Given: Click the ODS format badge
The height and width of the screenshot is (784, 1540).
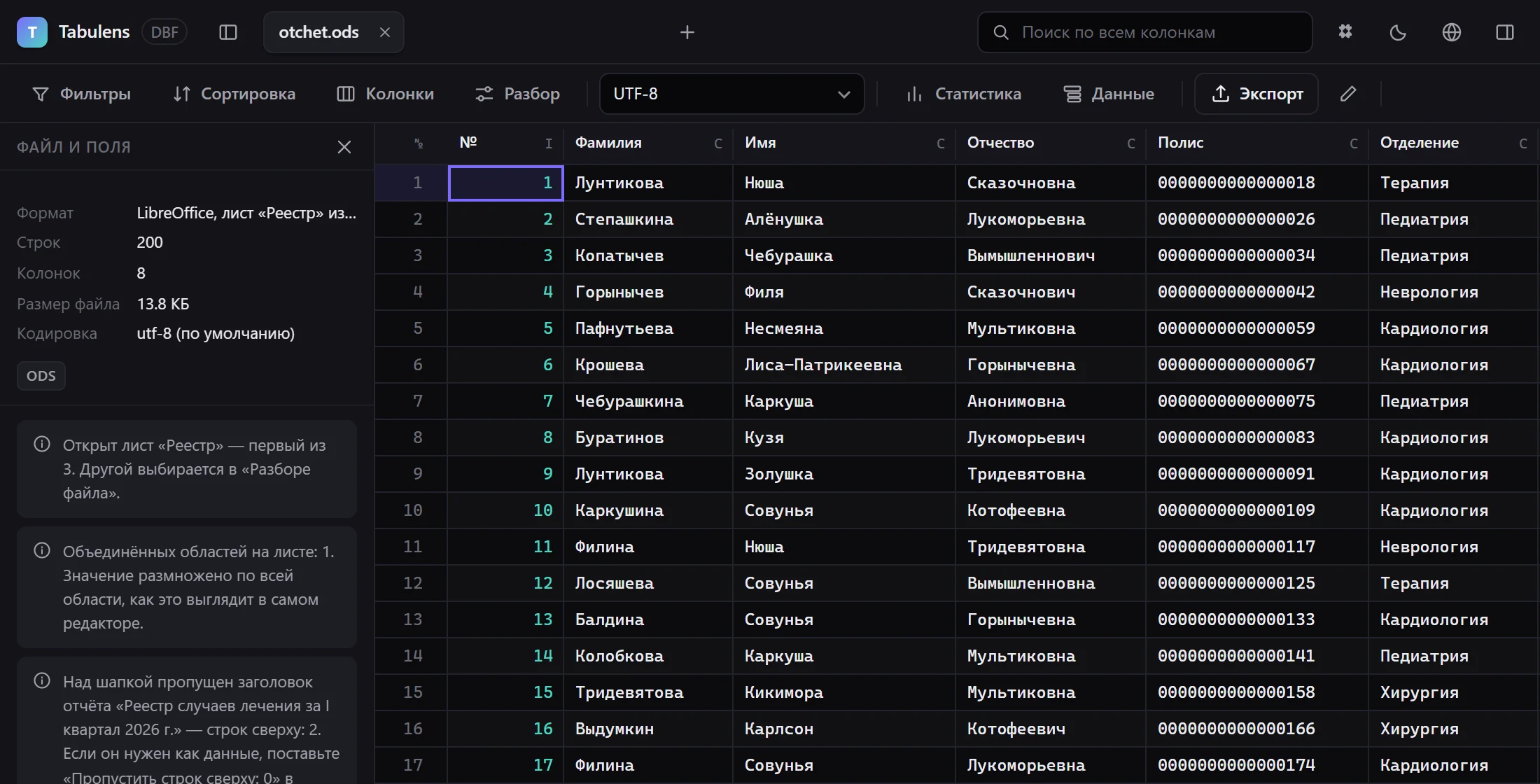Looking at the screenshot, I should (41, 376).
